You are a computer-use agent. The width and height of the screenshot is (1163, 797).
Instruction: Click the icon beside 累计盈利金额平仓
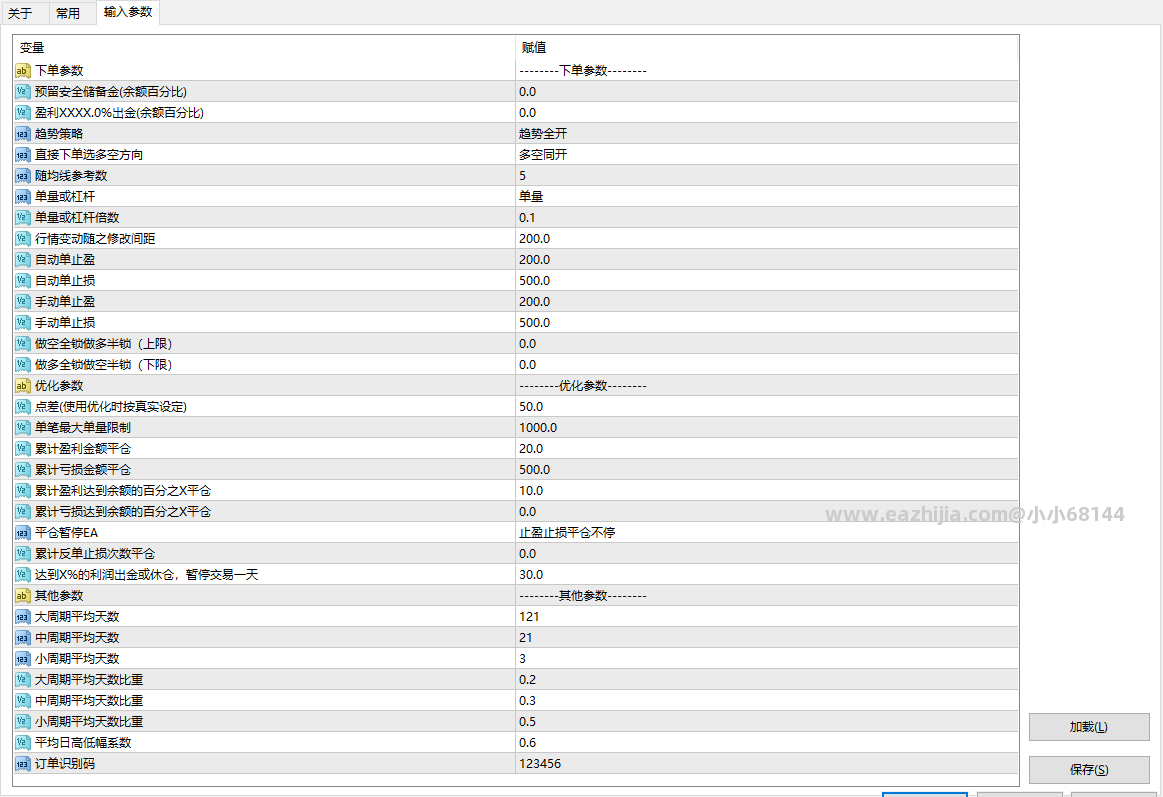[x=22, y=449]
